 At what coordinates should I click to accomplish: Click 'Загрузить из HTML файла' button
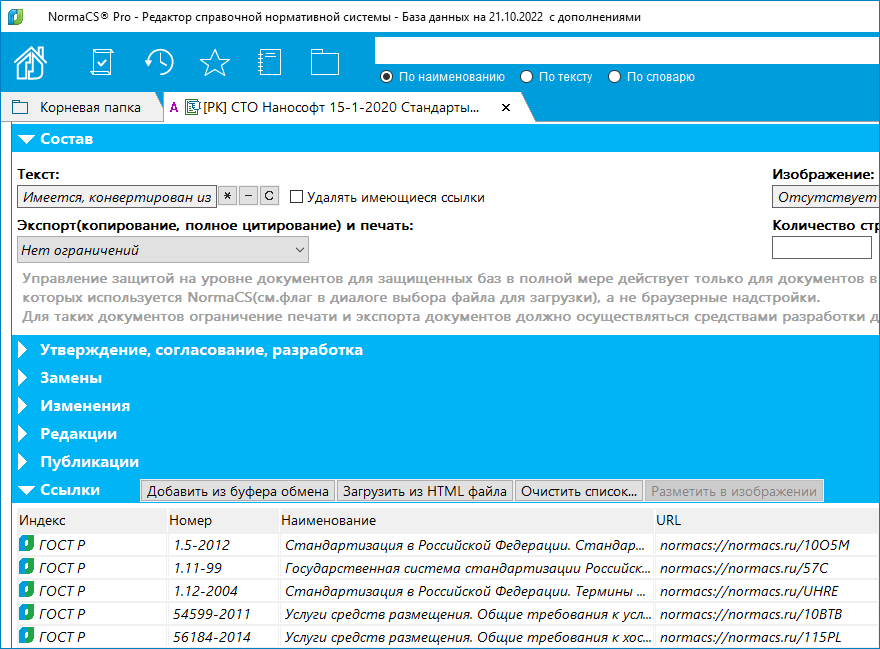tap(425, 491)
